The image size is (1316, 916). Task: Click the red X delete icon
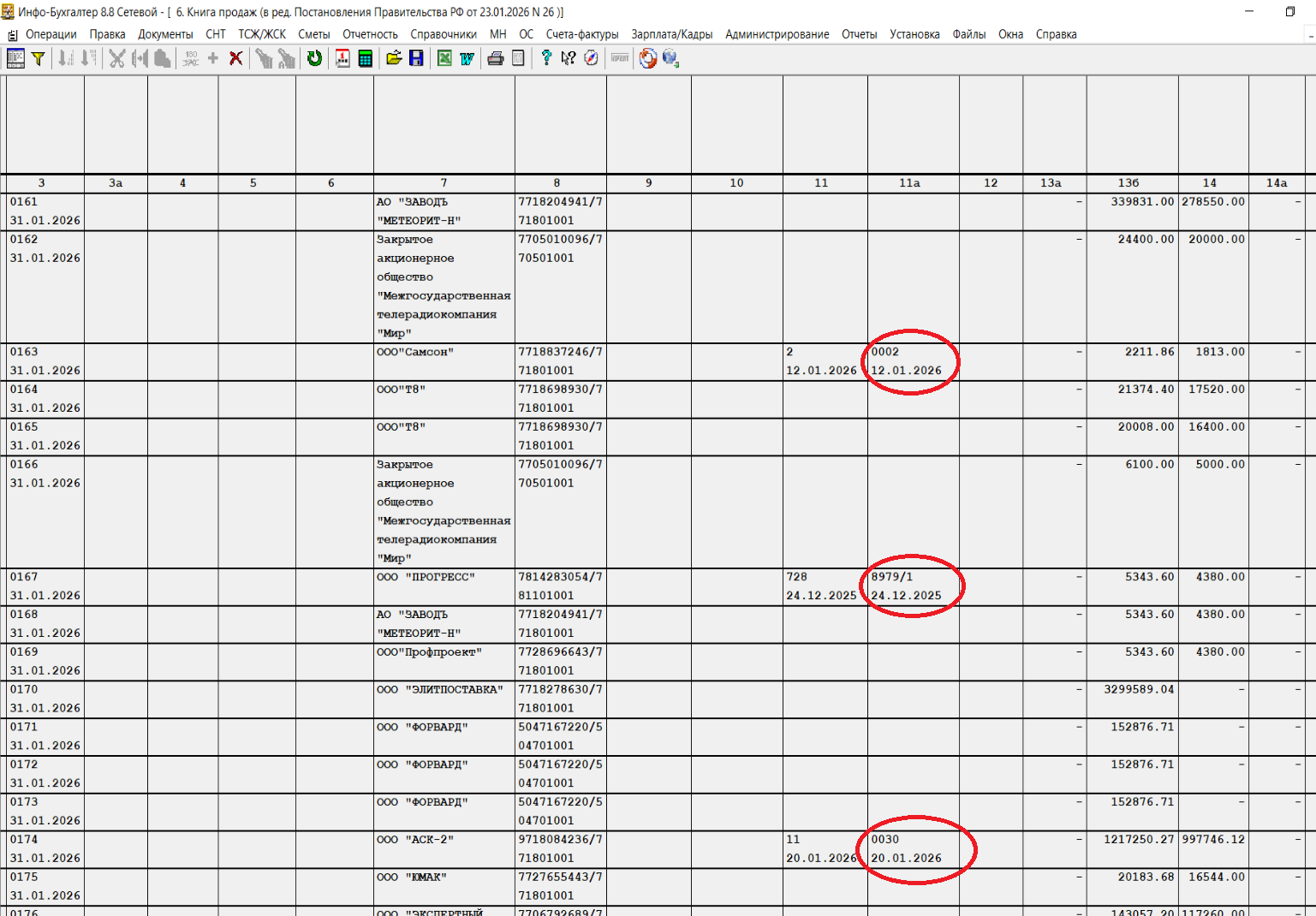[235, 58]
